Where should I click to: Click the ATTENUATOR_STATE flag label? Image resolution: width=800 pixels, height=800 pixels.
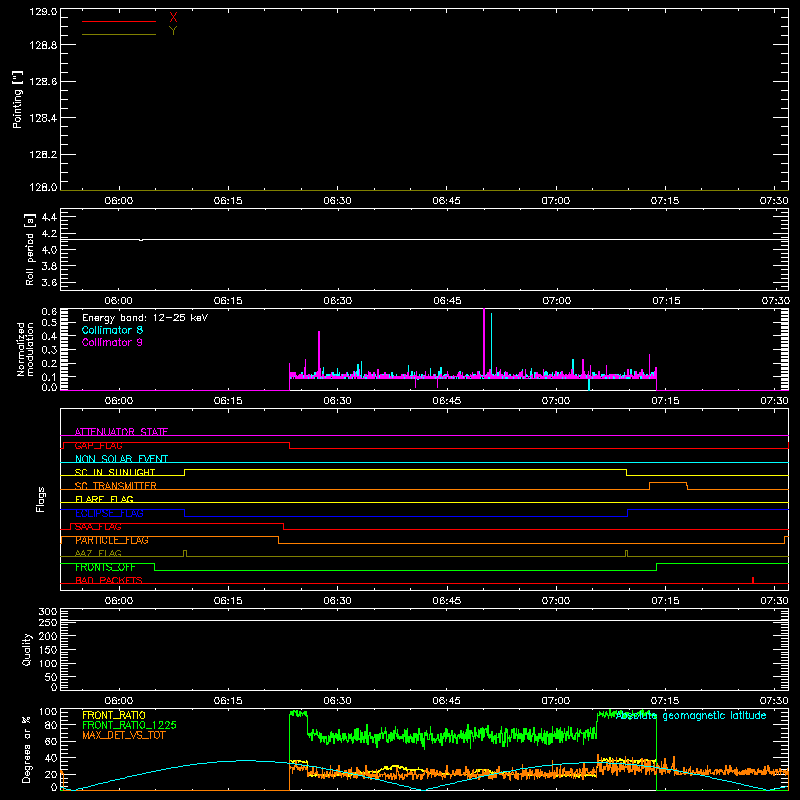121,432
